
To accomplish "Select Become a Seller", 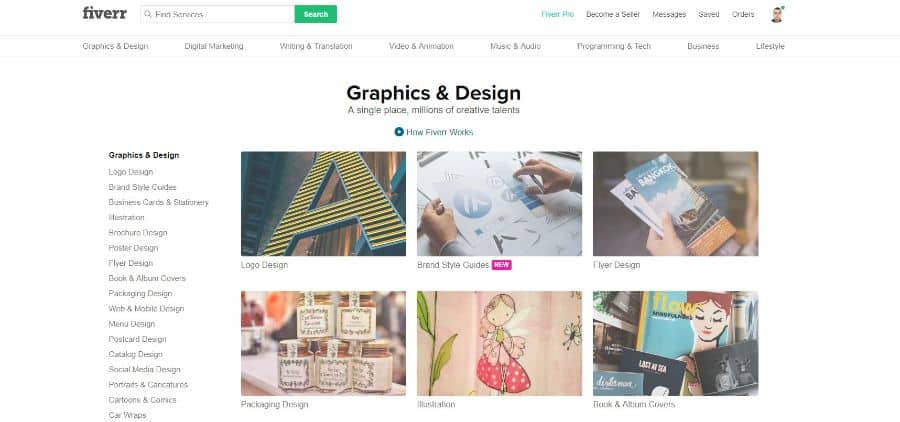I will (613, 14).
